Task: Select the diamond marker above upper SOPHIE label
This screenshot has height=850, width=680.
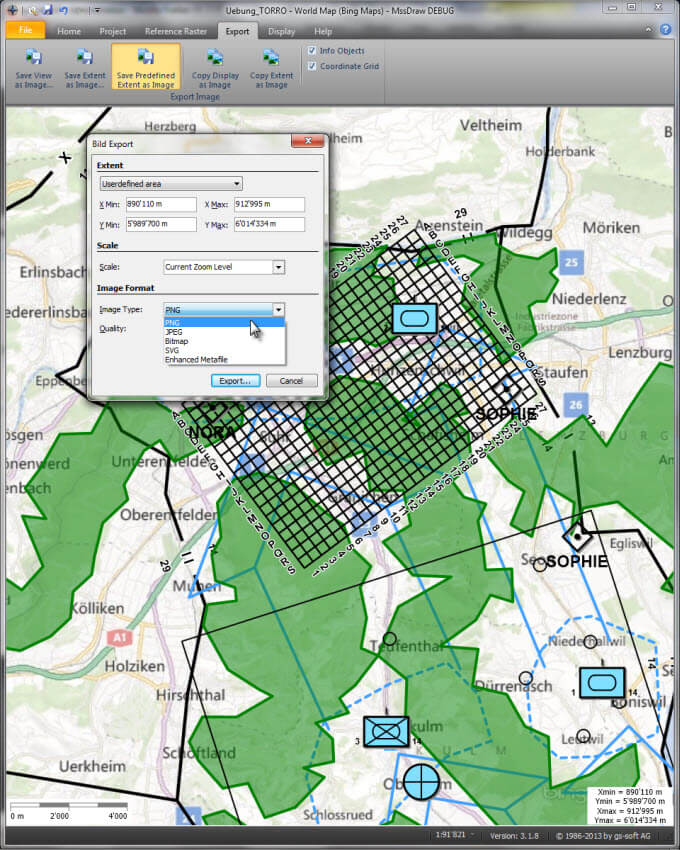Action: pyautogui.click(x=507, y=389)
